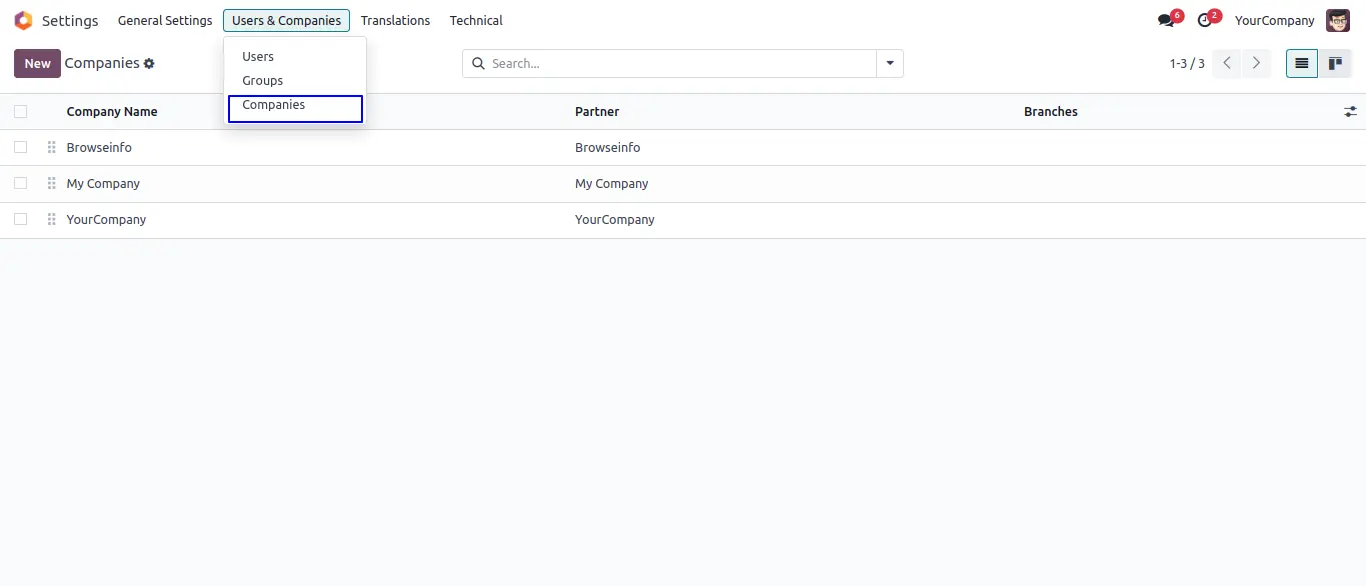This screenshot has width=1366, height=586.
Task: Click the New button
Action: 37,64
